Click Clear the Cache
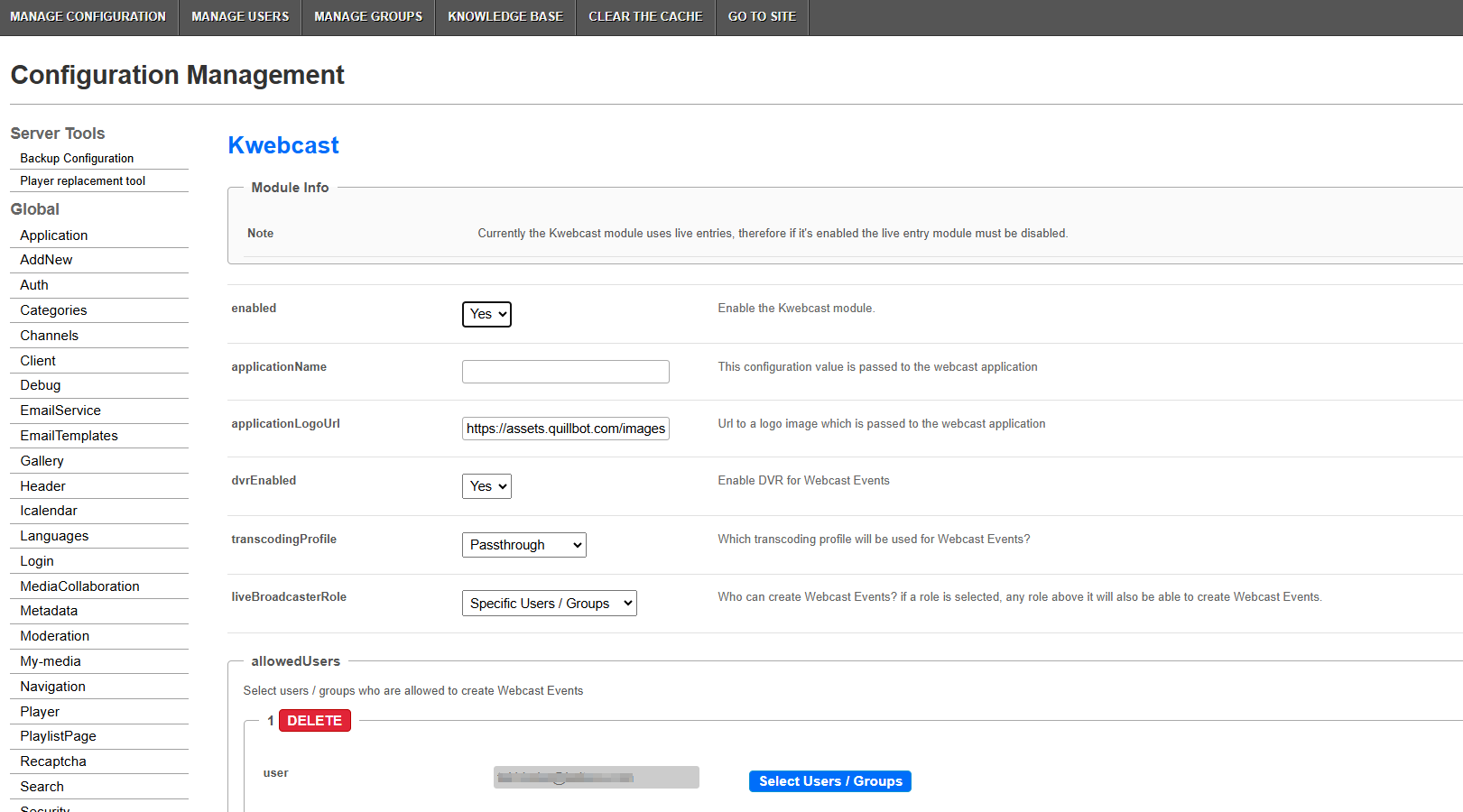Screen dimensions: 1463x812 645,17
